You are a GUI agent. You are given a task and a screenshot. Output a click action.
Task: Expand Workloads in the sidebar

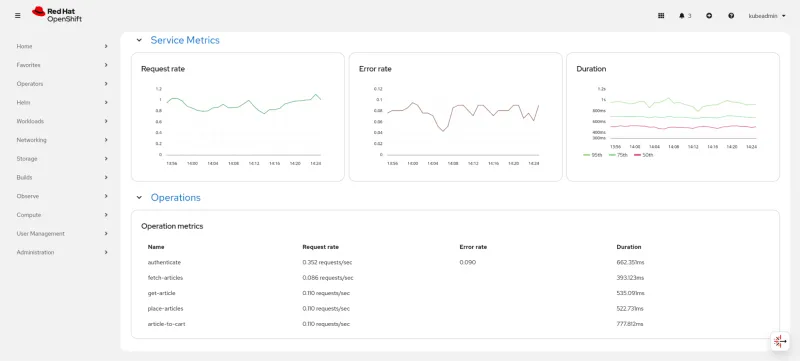[x=62, y=121]
